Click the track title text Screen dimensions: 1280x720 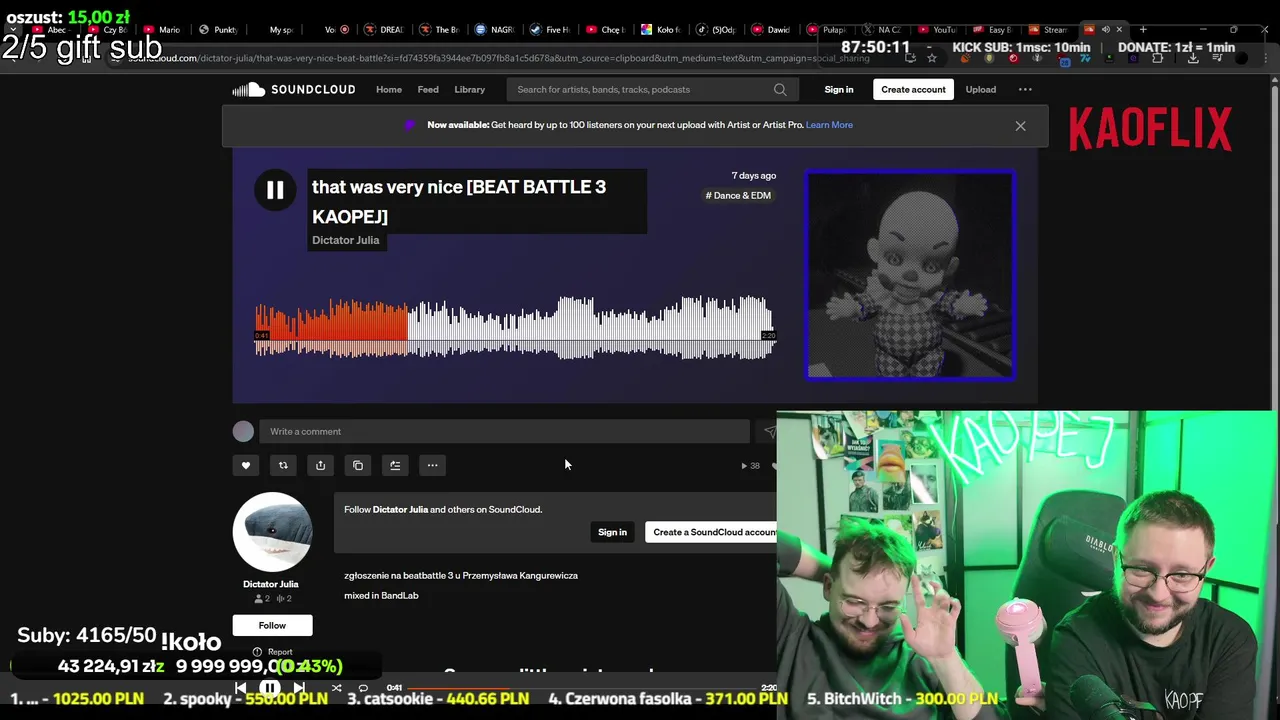click(459, 201)
